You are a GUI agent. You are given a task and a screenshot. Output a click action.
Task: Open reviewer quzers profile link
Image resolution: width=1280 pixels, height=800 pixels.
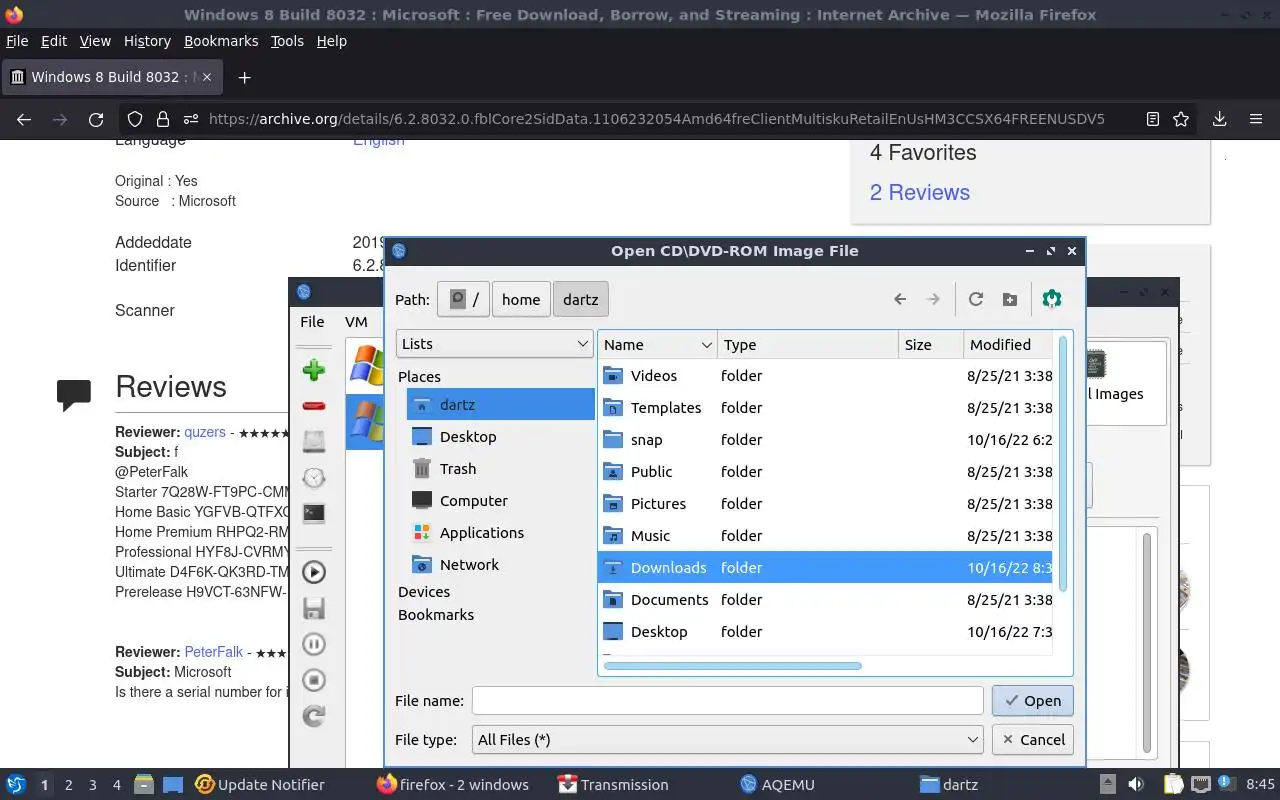(x=205, y=432)
